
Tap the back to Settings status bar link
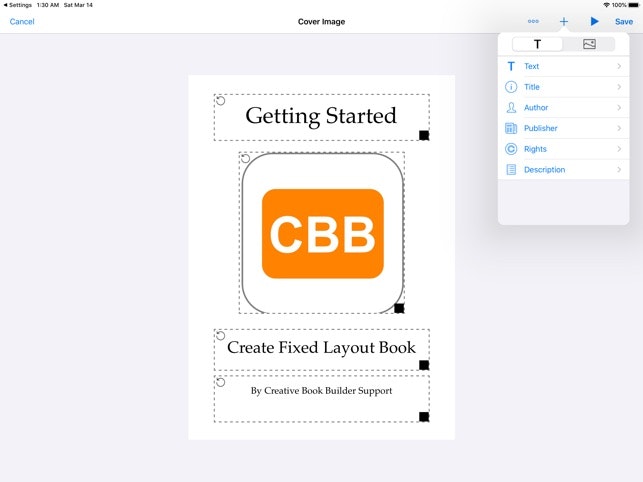click(x=18, y=5)
